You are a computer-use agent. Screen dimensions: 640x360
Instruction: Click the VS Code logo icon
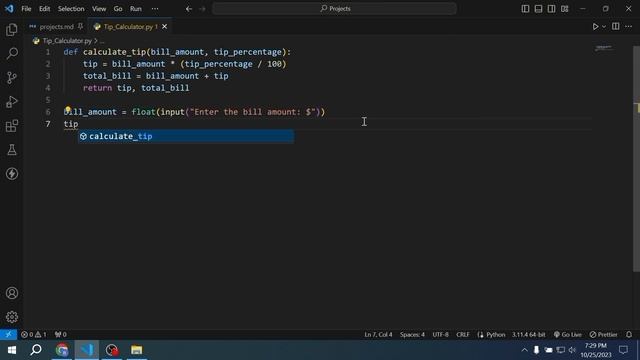click(9, 9)
